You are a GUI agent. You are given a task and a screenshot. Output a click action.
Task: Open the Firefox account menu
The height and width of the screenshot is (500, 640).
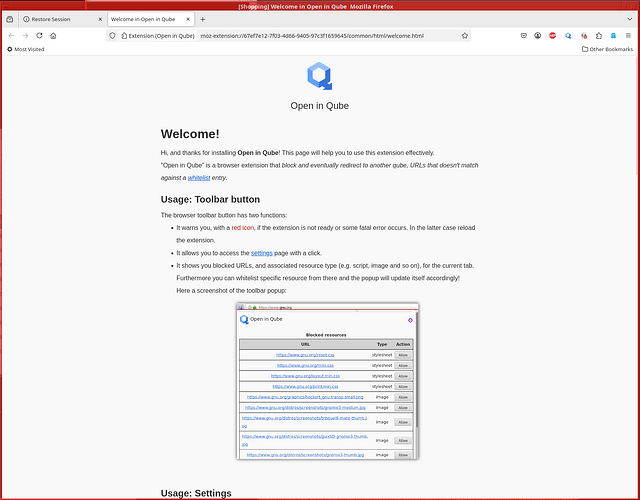[x=538, y=36]
